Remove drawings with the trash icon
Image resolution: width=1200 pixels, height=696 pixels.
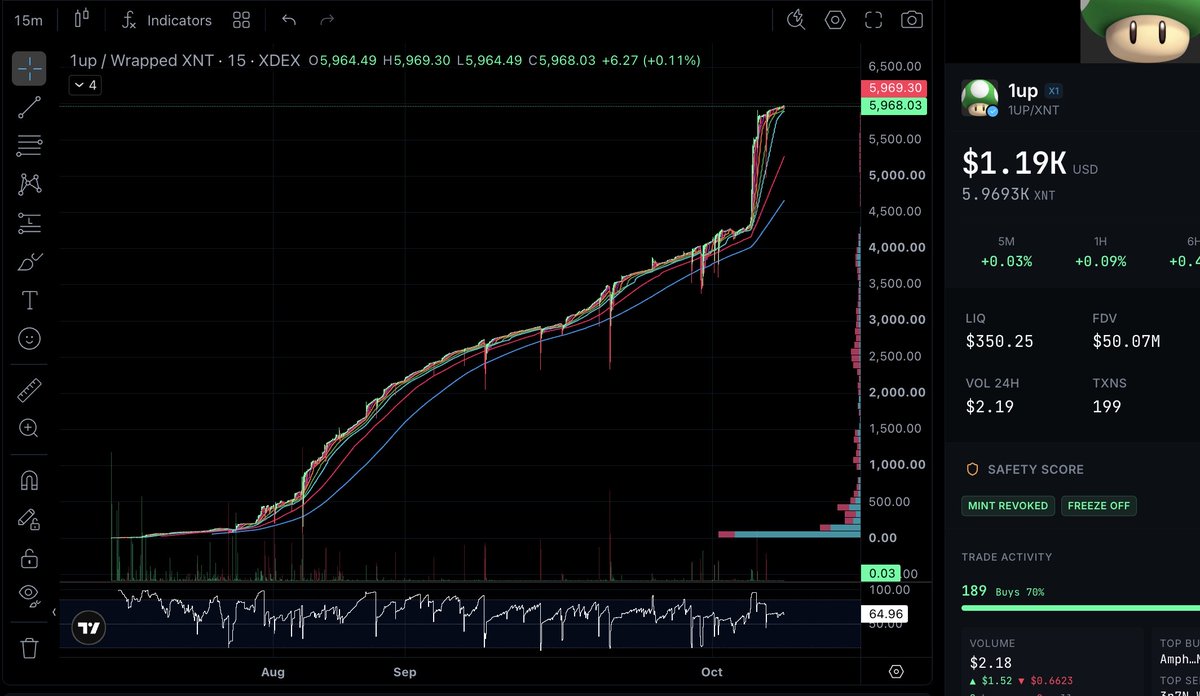29,648
